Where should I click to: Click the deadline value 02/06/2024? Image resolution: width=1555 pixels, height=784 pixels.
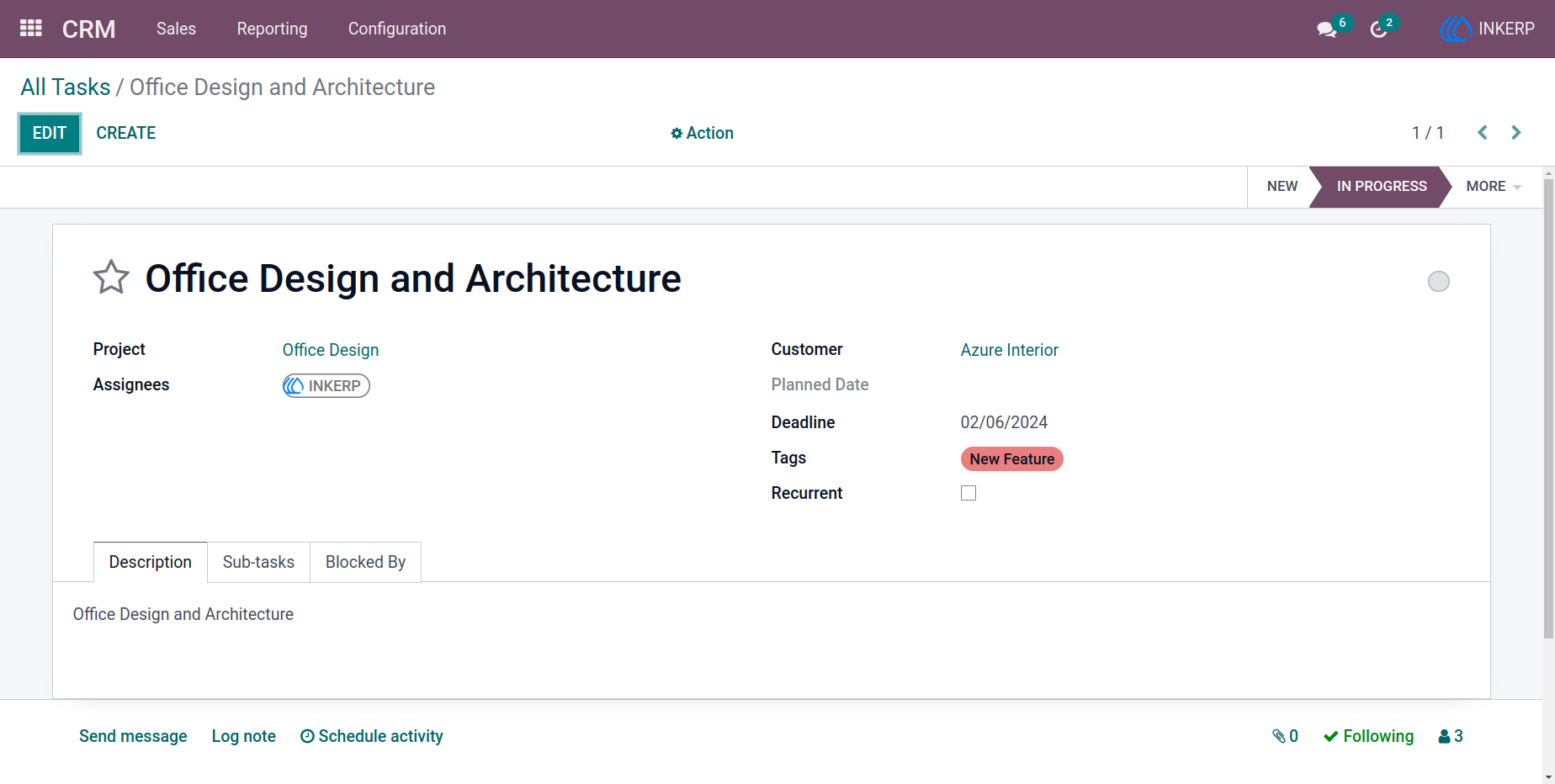tap(1004, 422)
